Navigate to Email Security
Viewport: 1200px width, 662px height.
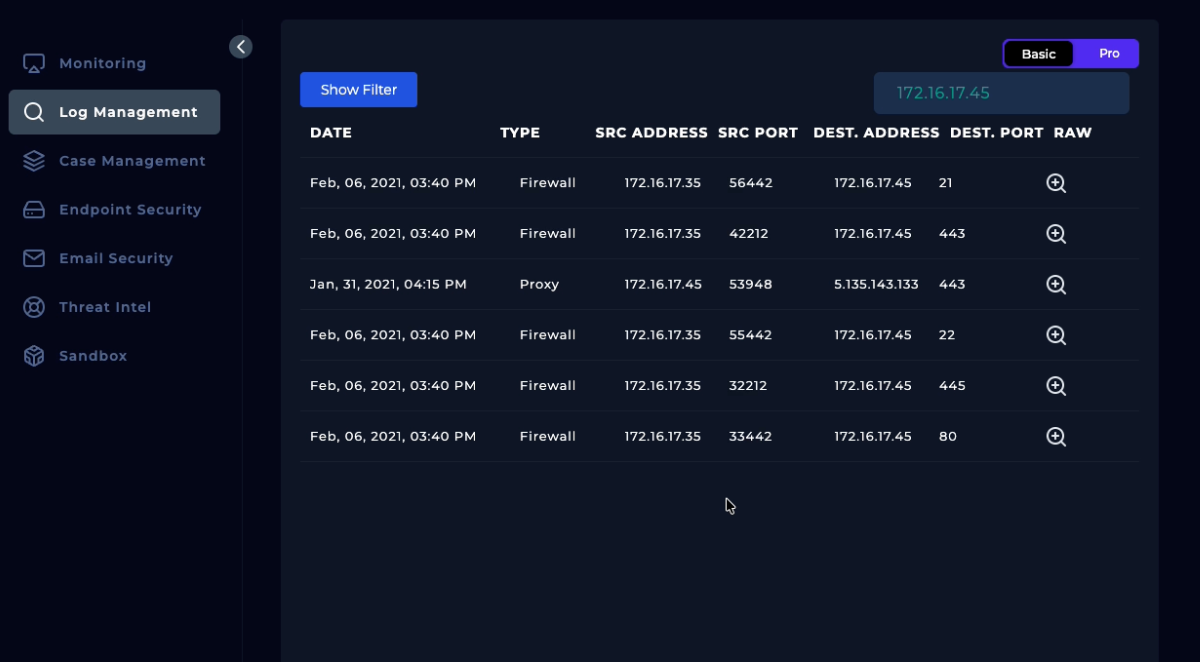[115, 258]
